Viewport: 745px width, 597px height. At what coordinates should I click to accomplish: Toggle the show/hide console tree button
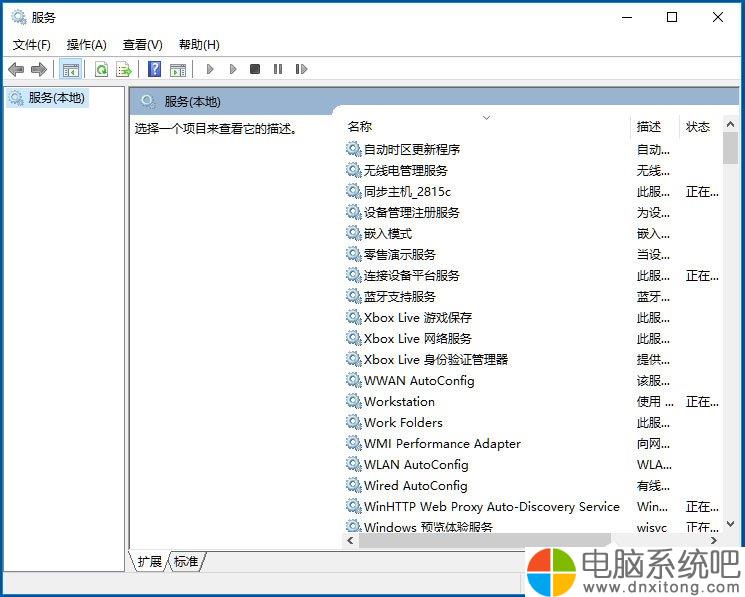(70, 69)
